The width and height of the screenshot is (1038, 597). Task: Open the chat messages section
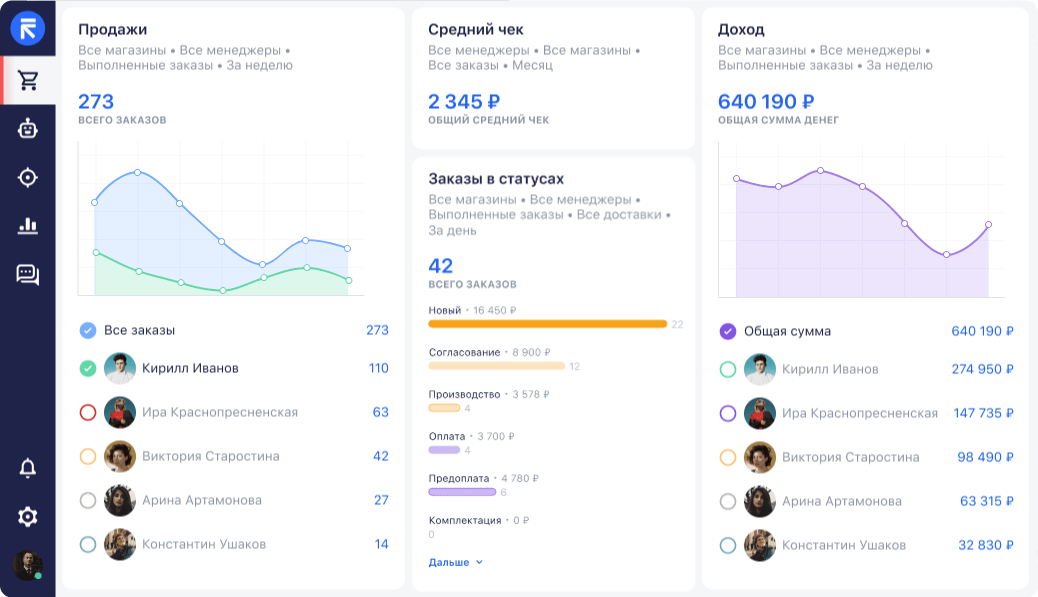pyautogui.click(x=28, y=274)
